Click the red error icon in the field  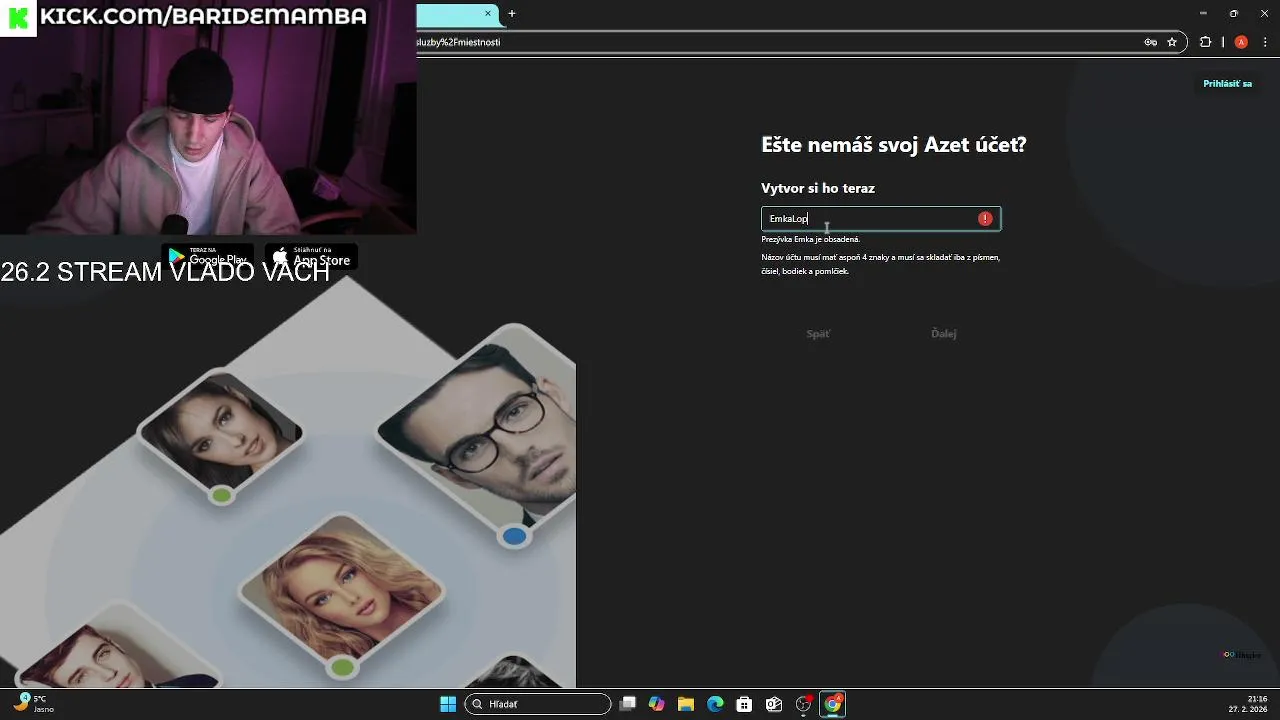pyautogui.click(x=985, y=219)
